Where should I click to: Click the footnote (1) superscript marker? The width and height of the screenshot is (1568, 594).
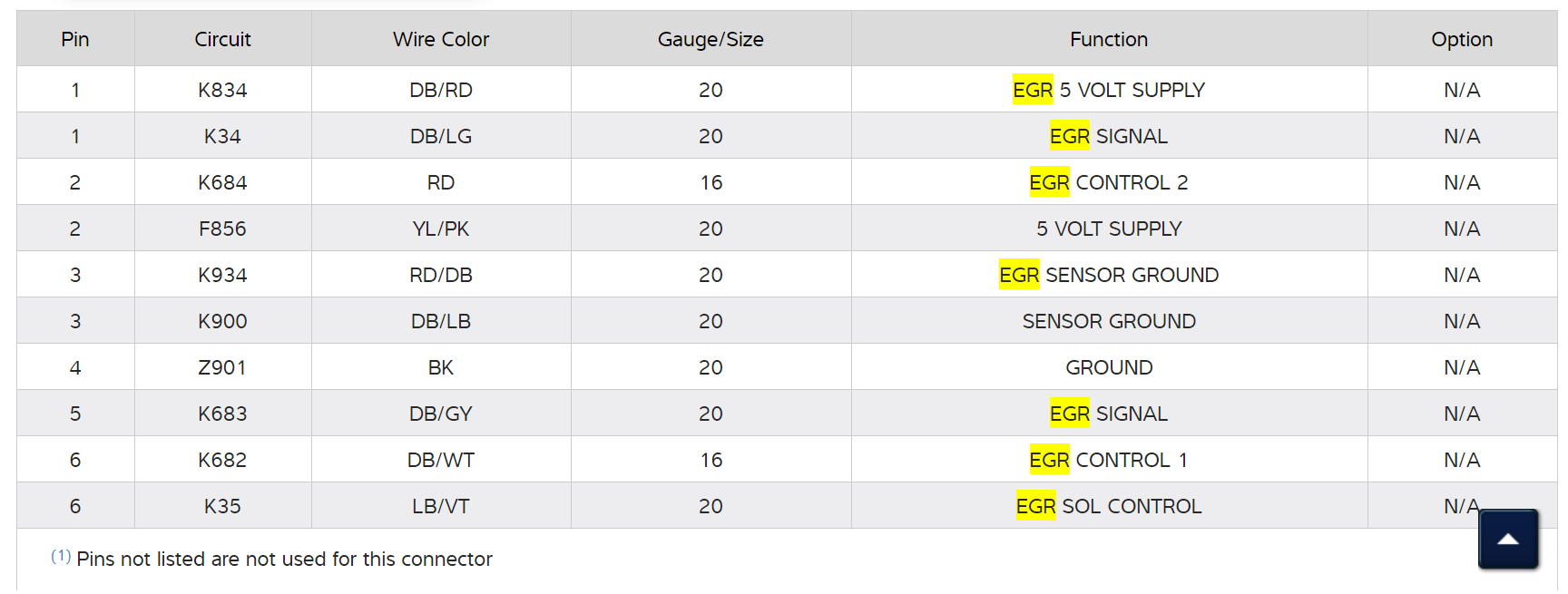(61, 556)
